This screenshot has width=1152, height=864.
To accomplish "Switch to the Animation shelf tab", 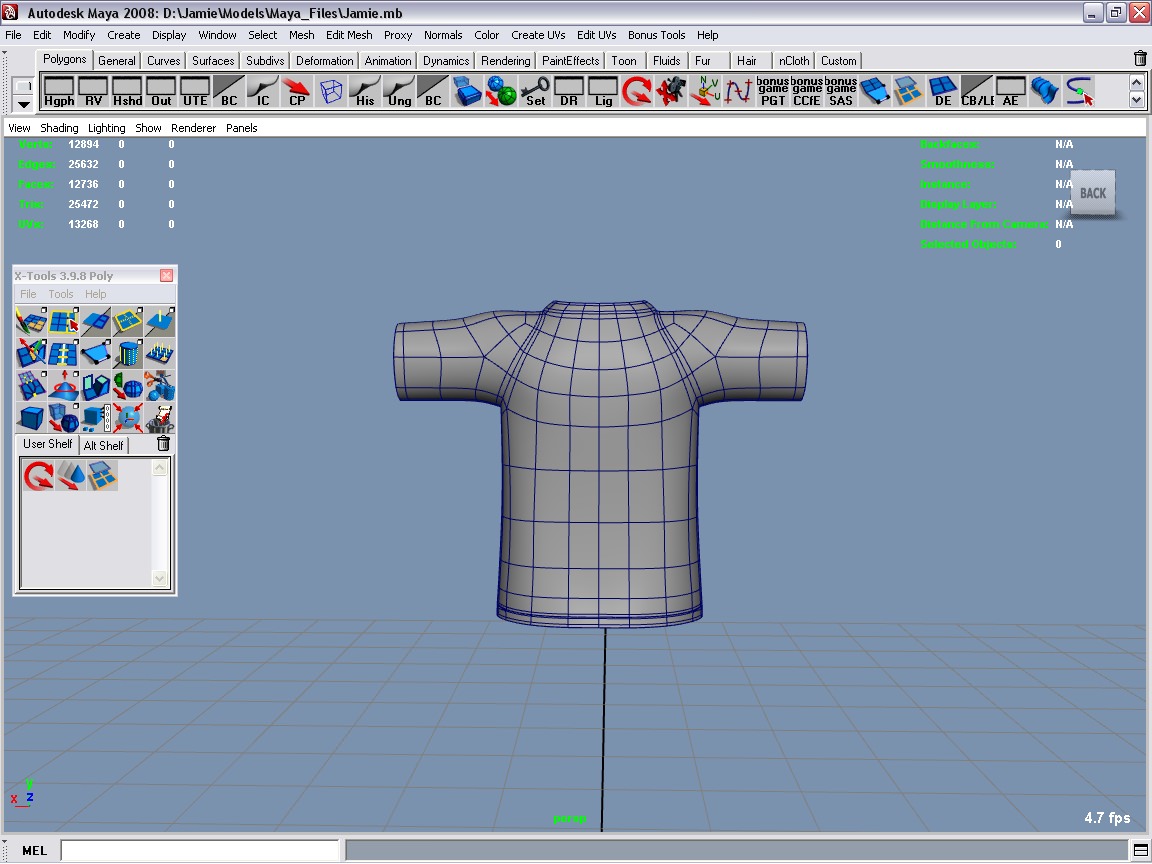I will [388, 61].
